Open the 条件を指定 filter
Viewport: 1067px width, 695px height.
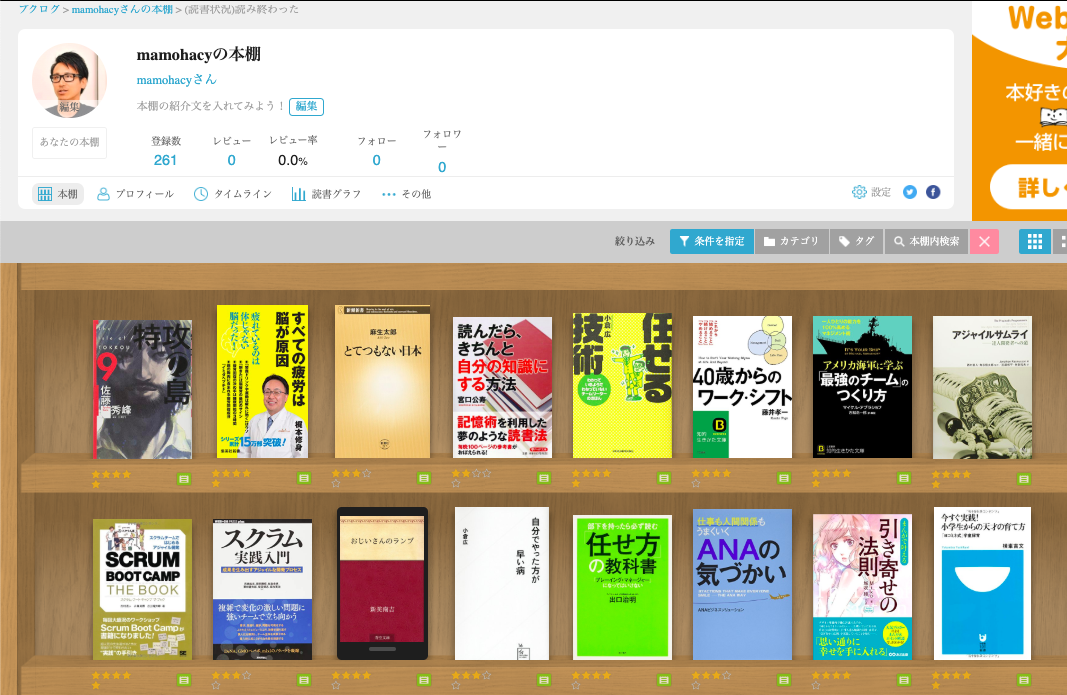click(712, 241)
